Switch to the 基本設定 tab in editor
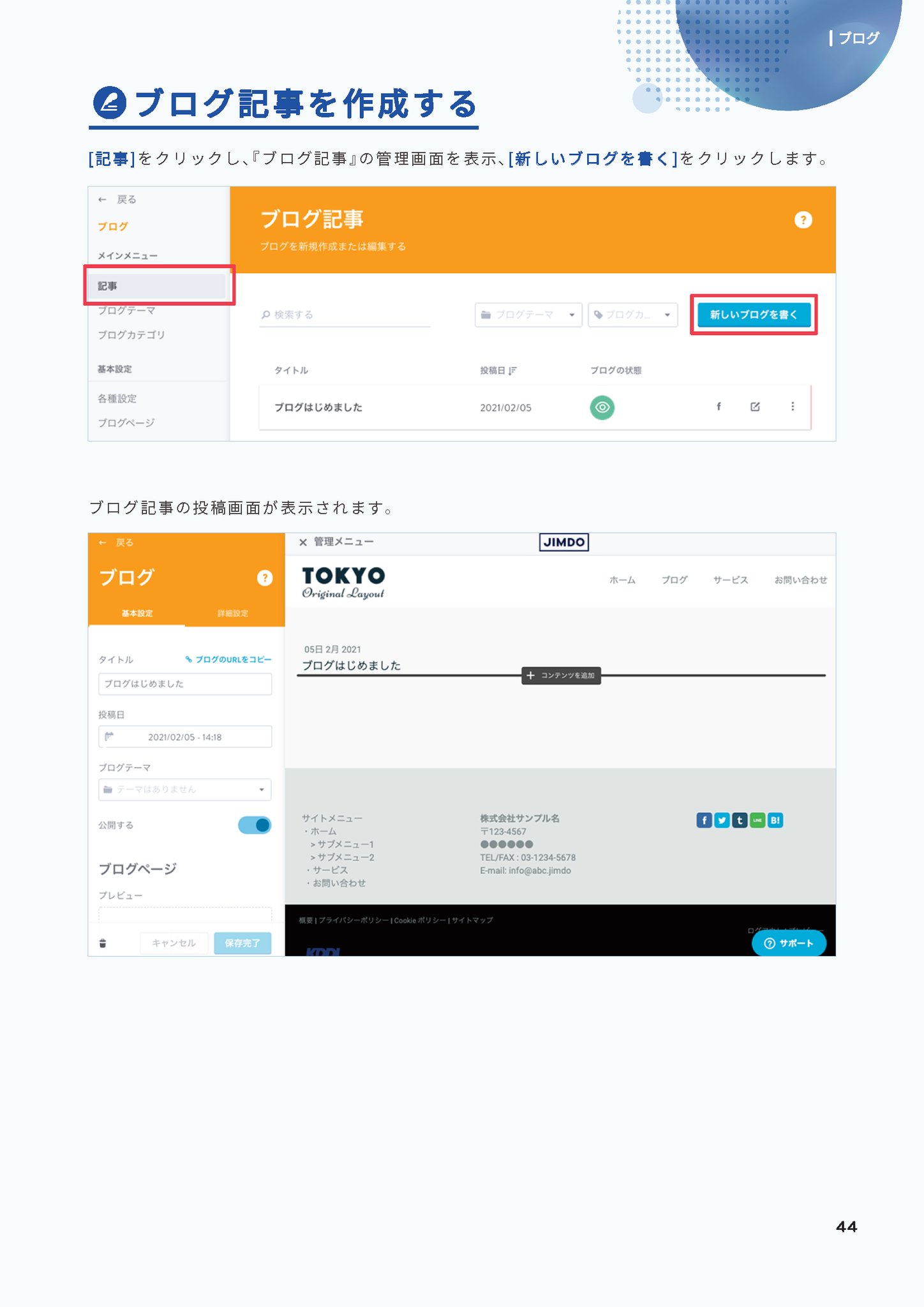 coord(137,613)
